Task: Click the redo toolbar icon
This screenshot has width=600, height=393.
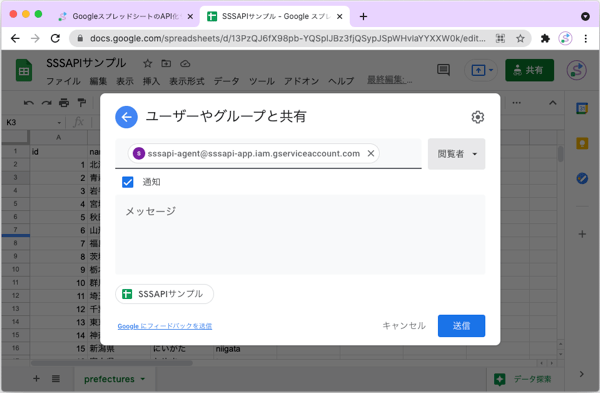Action: tap(46, 103)
